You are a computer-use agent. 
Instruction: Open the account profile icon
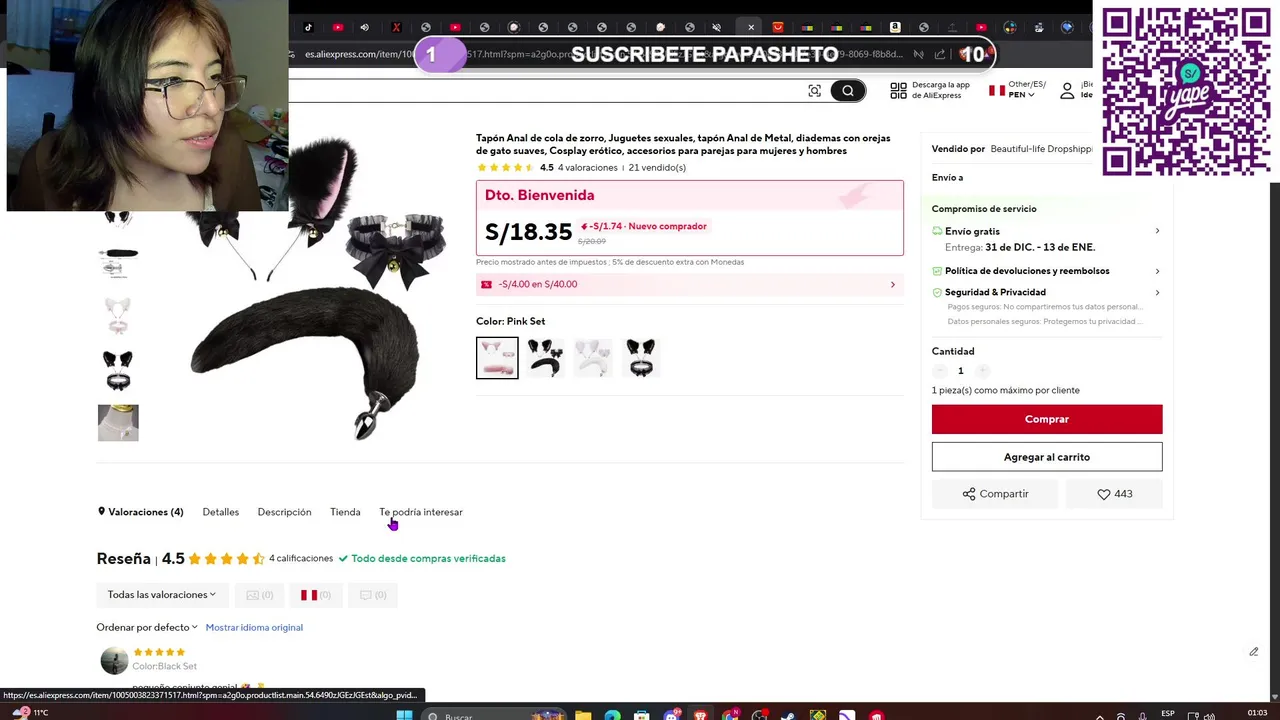pos(1067,91)
